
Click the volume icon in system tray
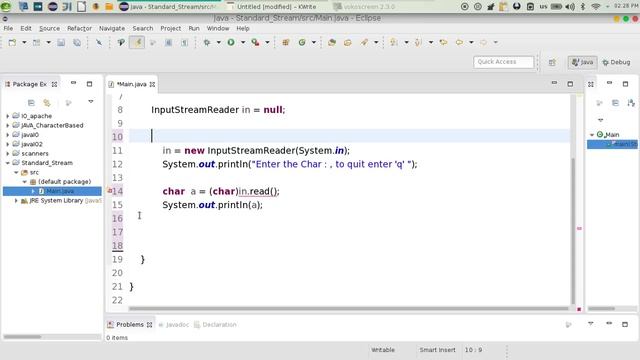570,7
